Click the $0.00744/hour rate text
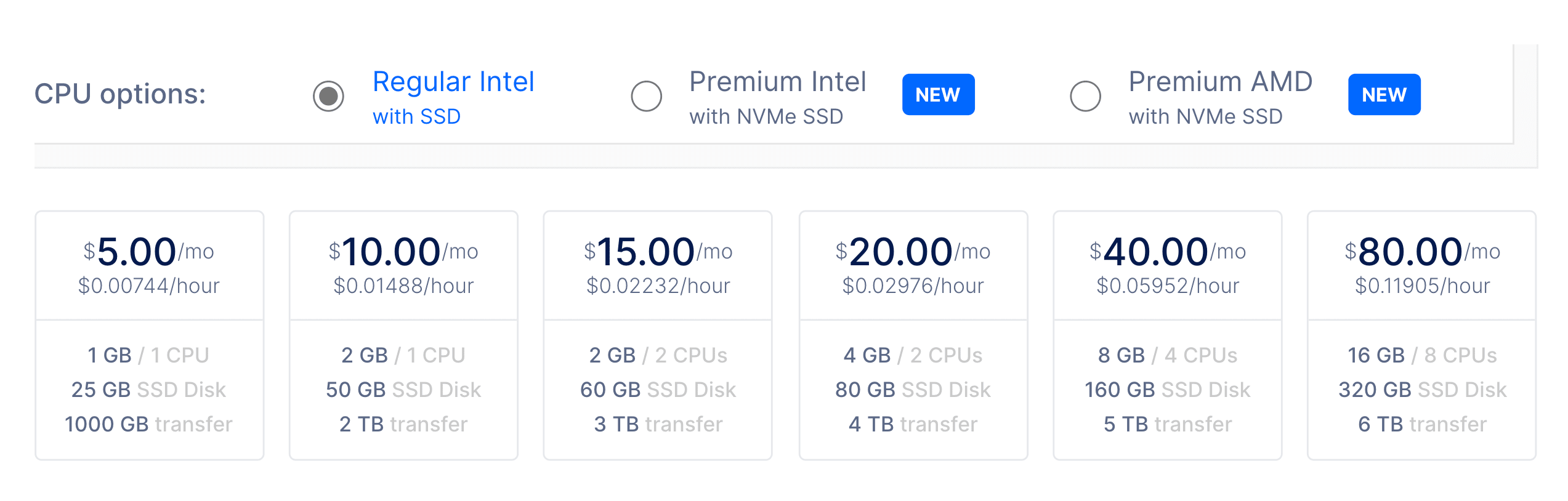The width and height of the screenshot is (1568, 501). [149, 285]
